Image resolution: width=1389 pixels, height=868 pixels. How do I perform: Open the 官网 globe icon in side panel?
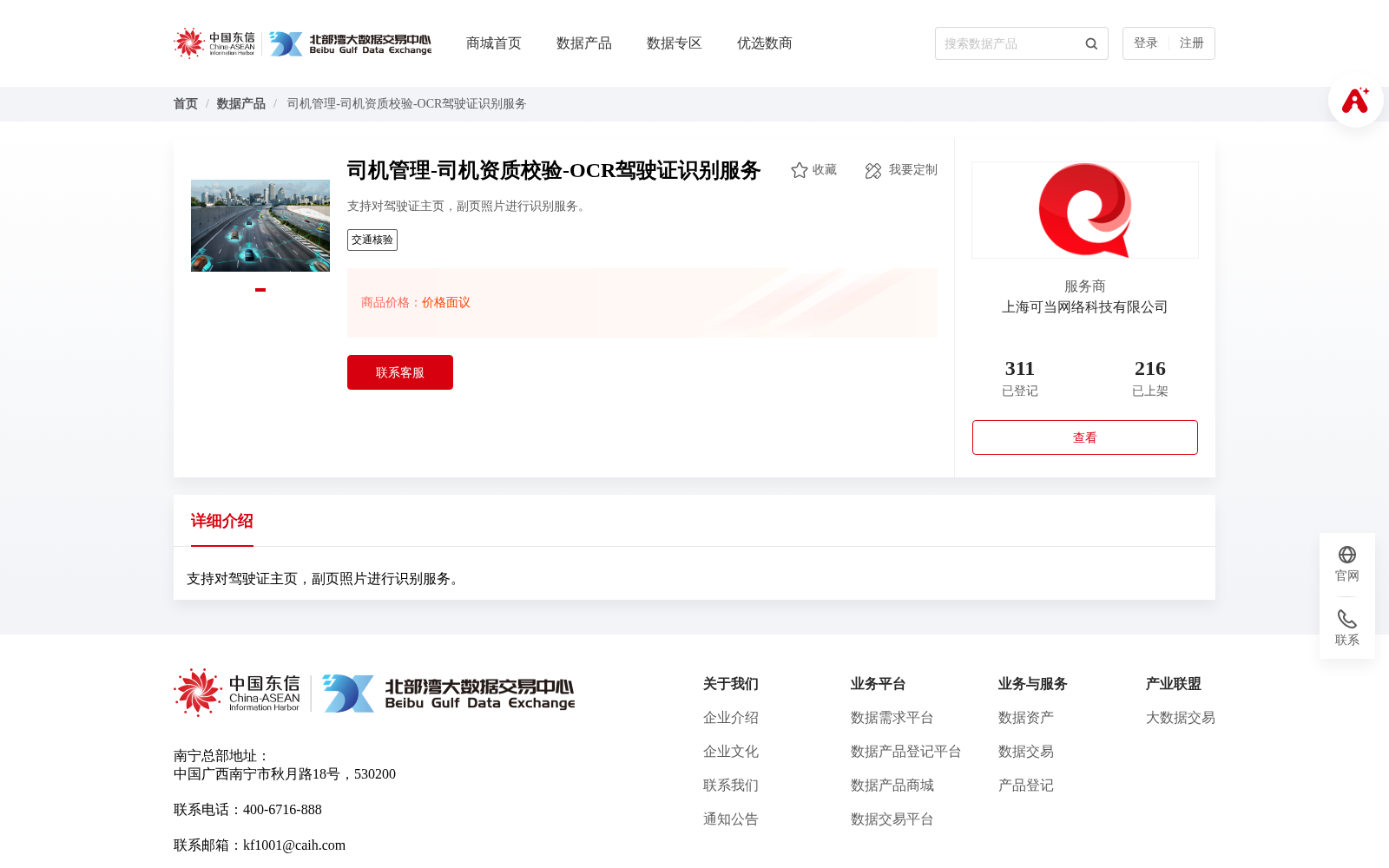(x=1347, y=555)
